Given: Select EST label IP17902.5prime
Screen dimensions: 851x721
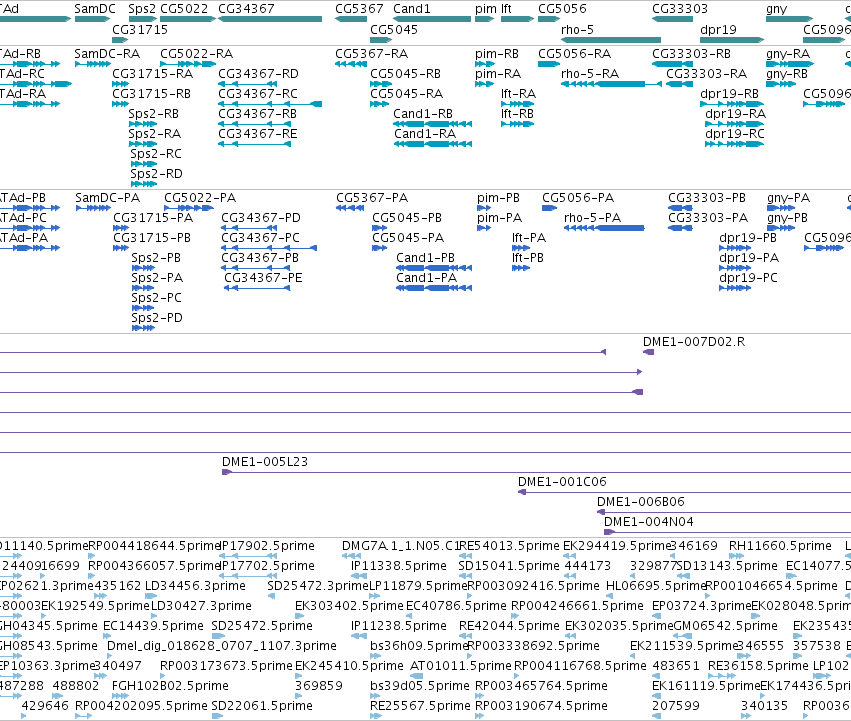Looking at the screenshot, I should pos(268,545).
